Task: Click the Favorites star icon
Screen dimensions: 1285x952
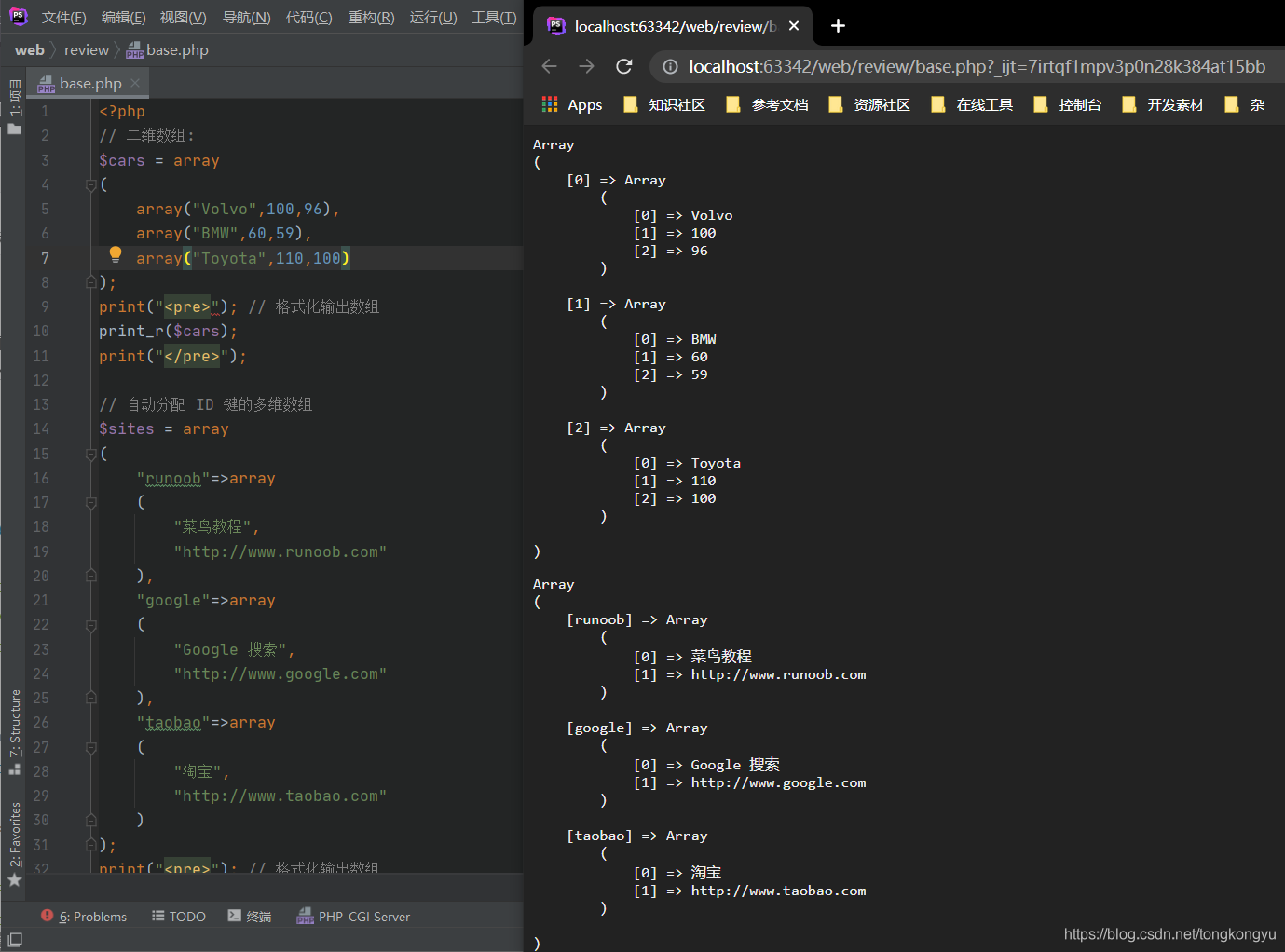Action: [14, 879]
